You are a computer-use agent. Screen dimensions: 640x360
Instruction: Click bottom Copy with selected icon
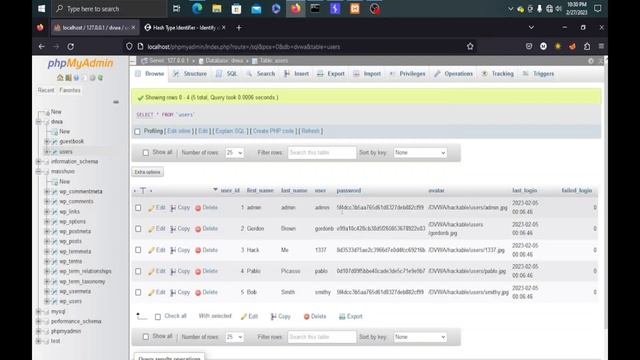pyautogui.click(x=273, y=317)
